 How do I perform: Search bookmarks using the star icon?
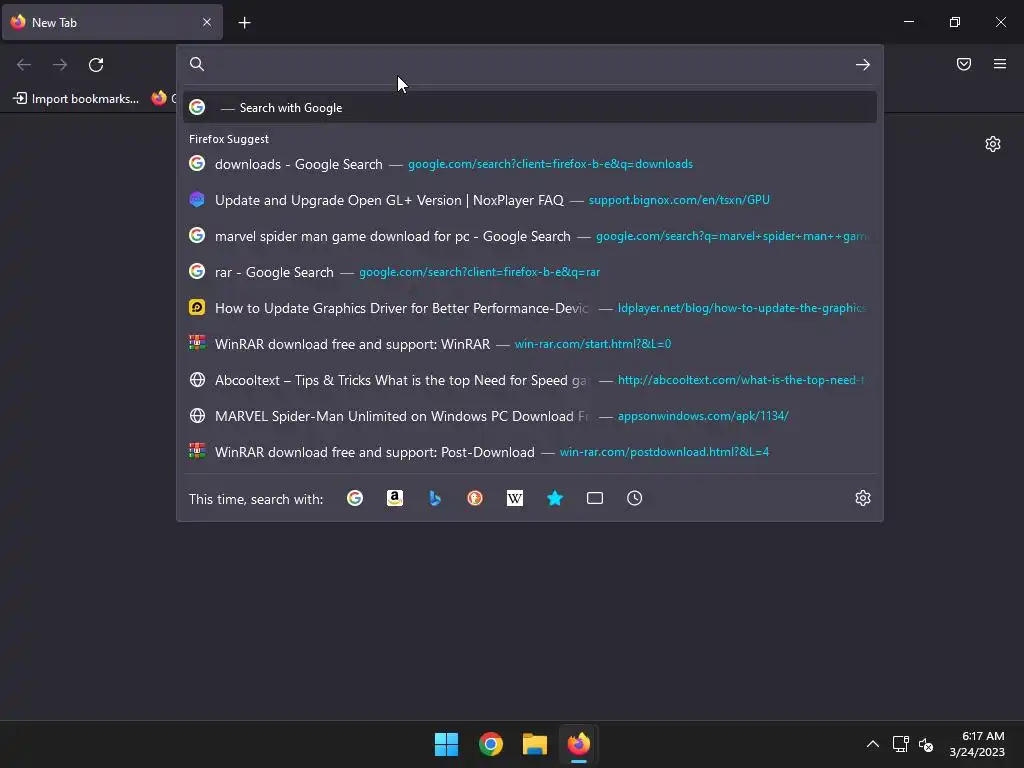pyautogui.click(x=554, y=498)
